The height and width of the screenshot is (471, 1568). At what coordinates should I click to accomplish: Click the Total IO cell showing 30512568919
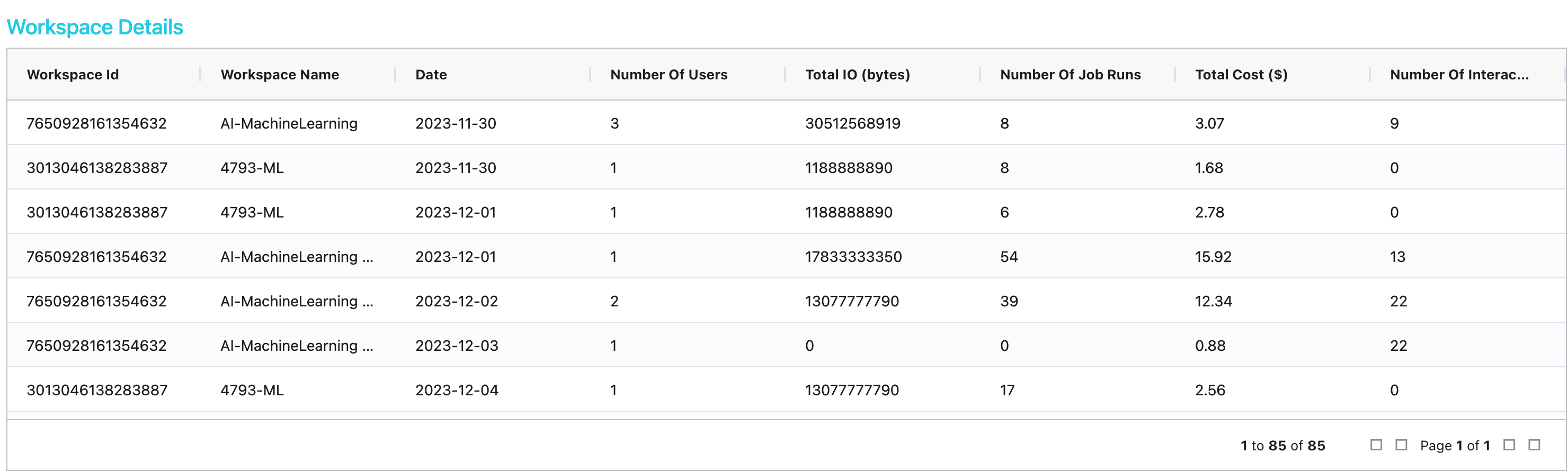(x=853, y=123)
